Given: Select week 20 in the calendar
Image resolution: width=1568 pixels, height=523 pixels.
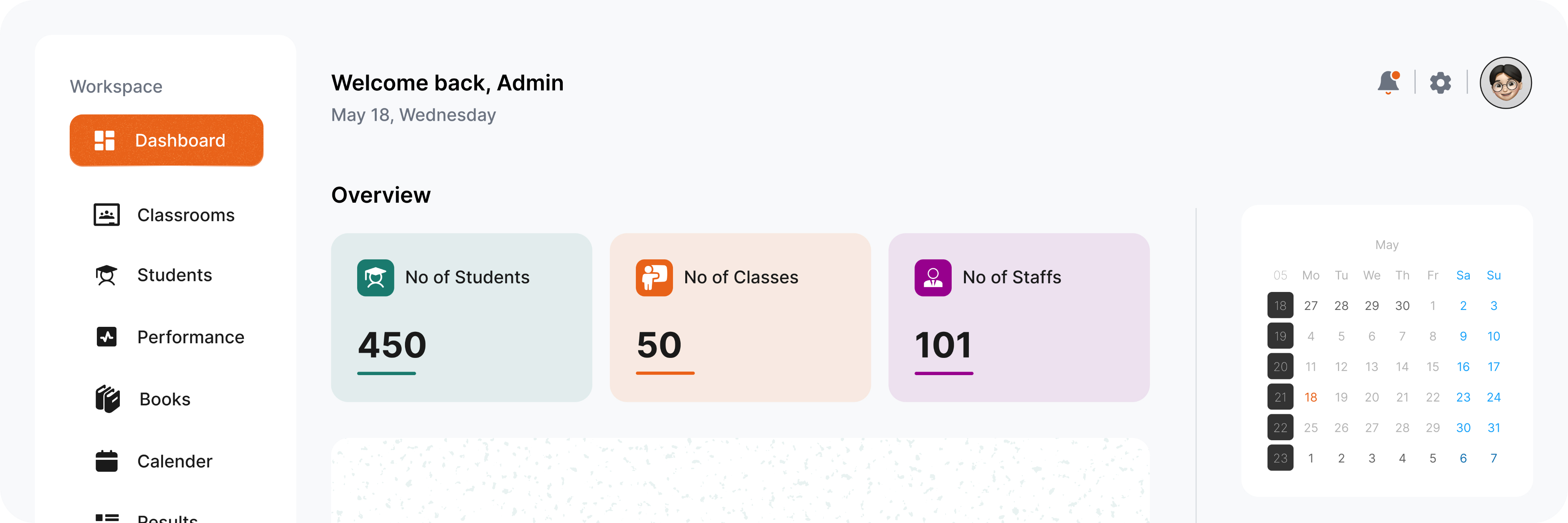Looking at the screenshot, I should pos(1280,366).
